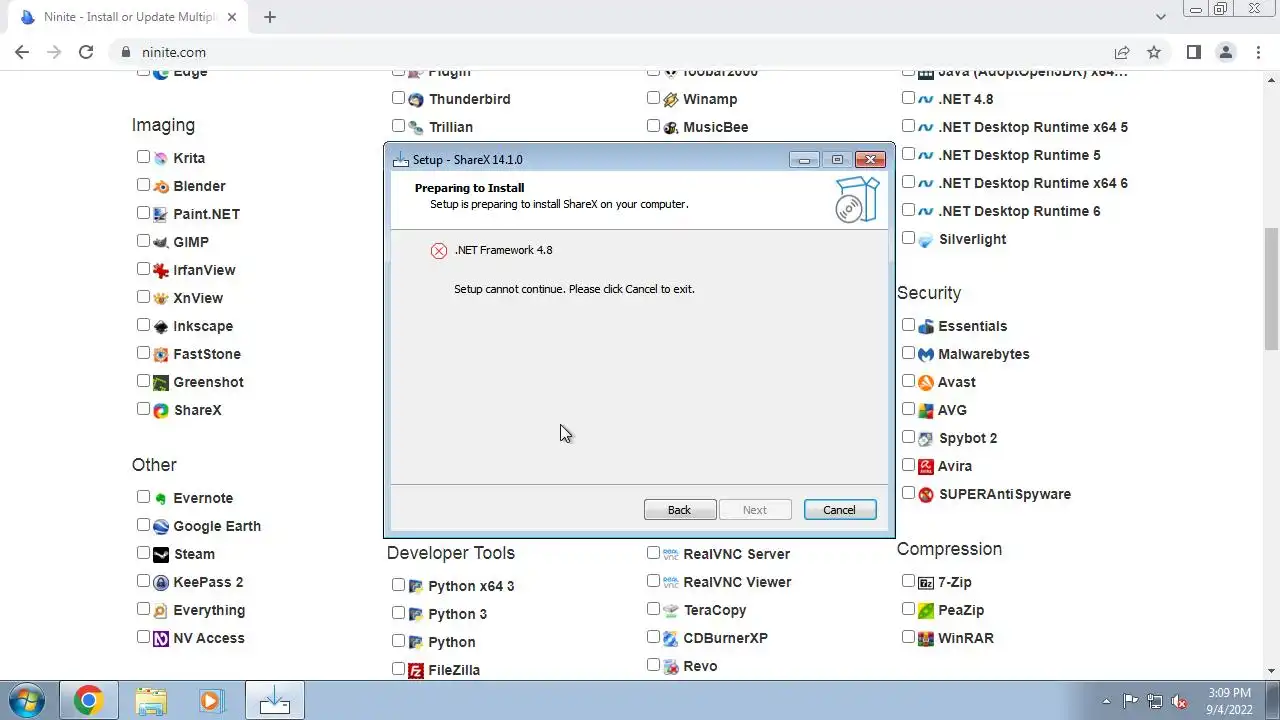Click the CDBurnerXP icon
The height and width of the screenshot is (720, 1280).
(671, 638)
